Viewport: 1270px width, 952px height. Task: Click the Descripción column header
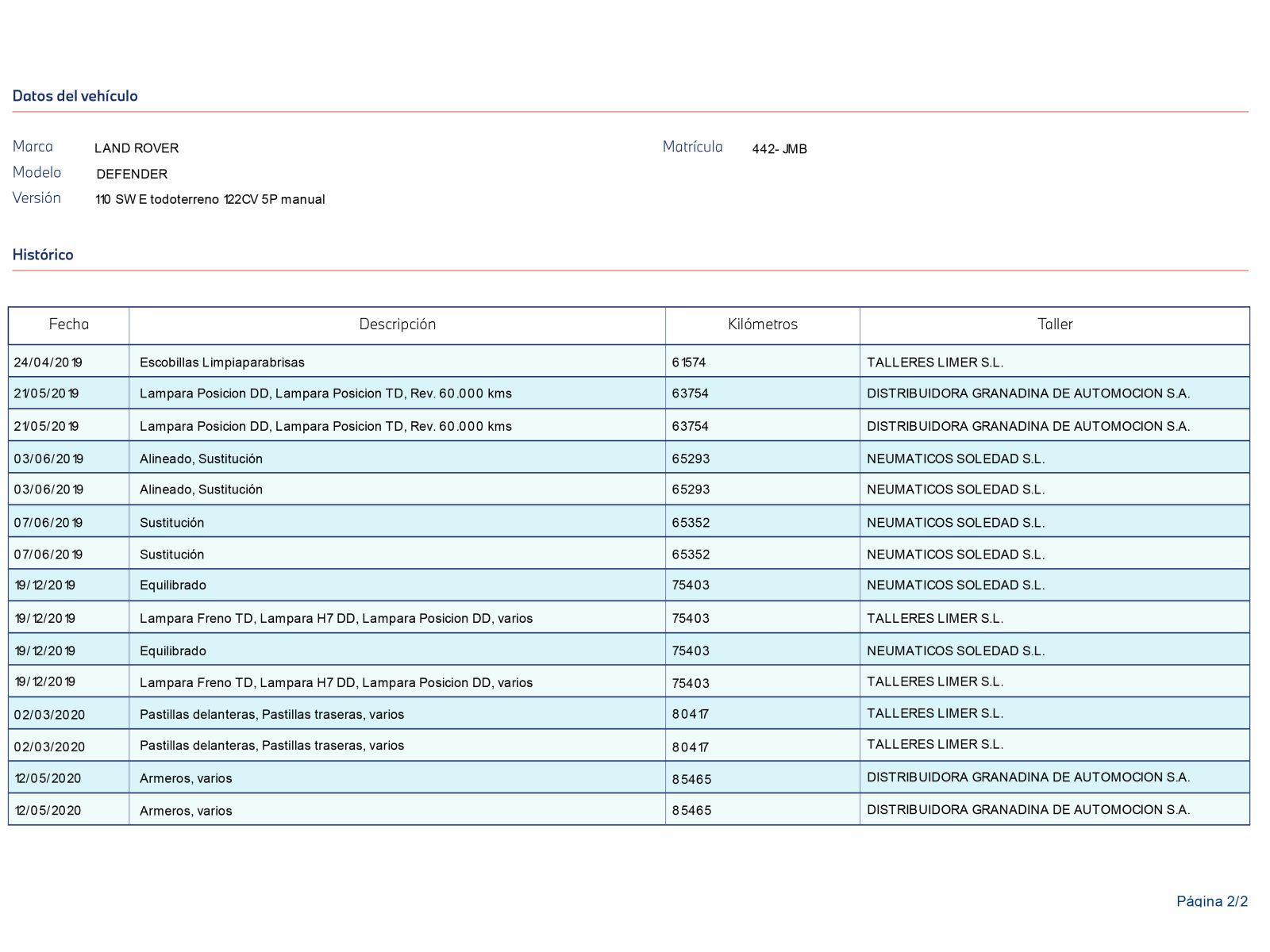tap(397, 324)
